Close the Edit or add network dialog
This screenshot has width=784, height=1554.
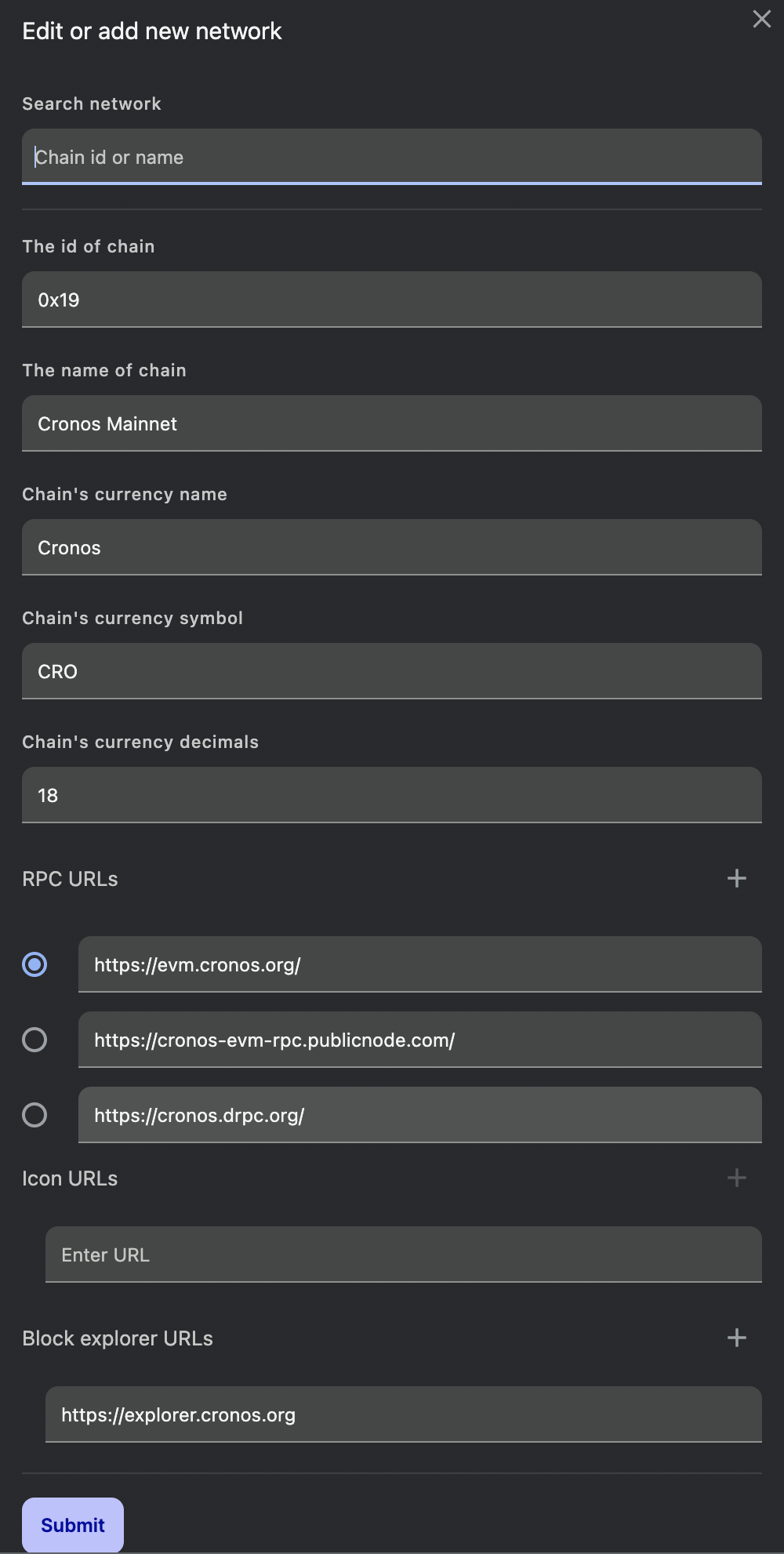(761, 20)
